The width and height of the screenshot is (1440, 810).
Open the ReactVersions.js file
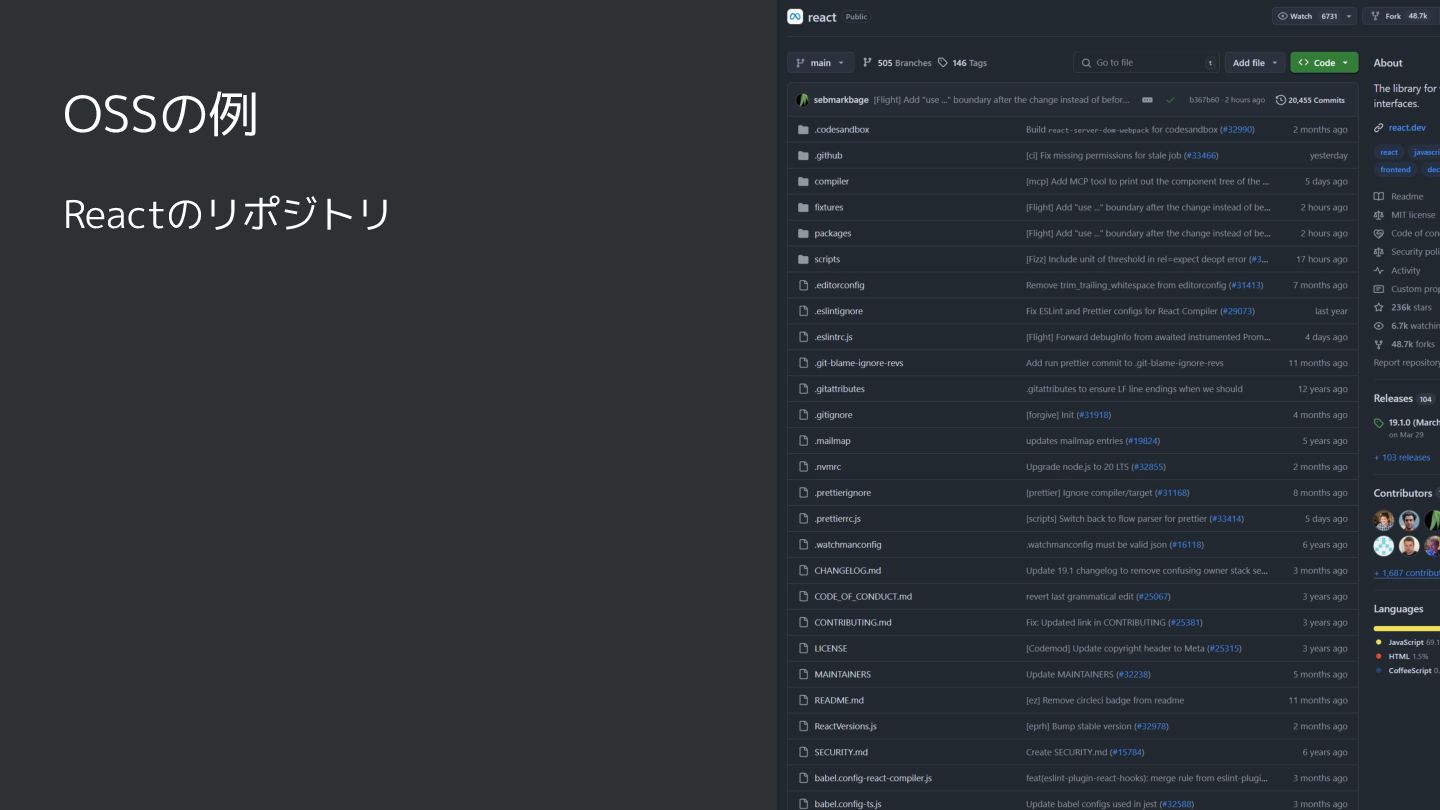(x=846, y=727)
